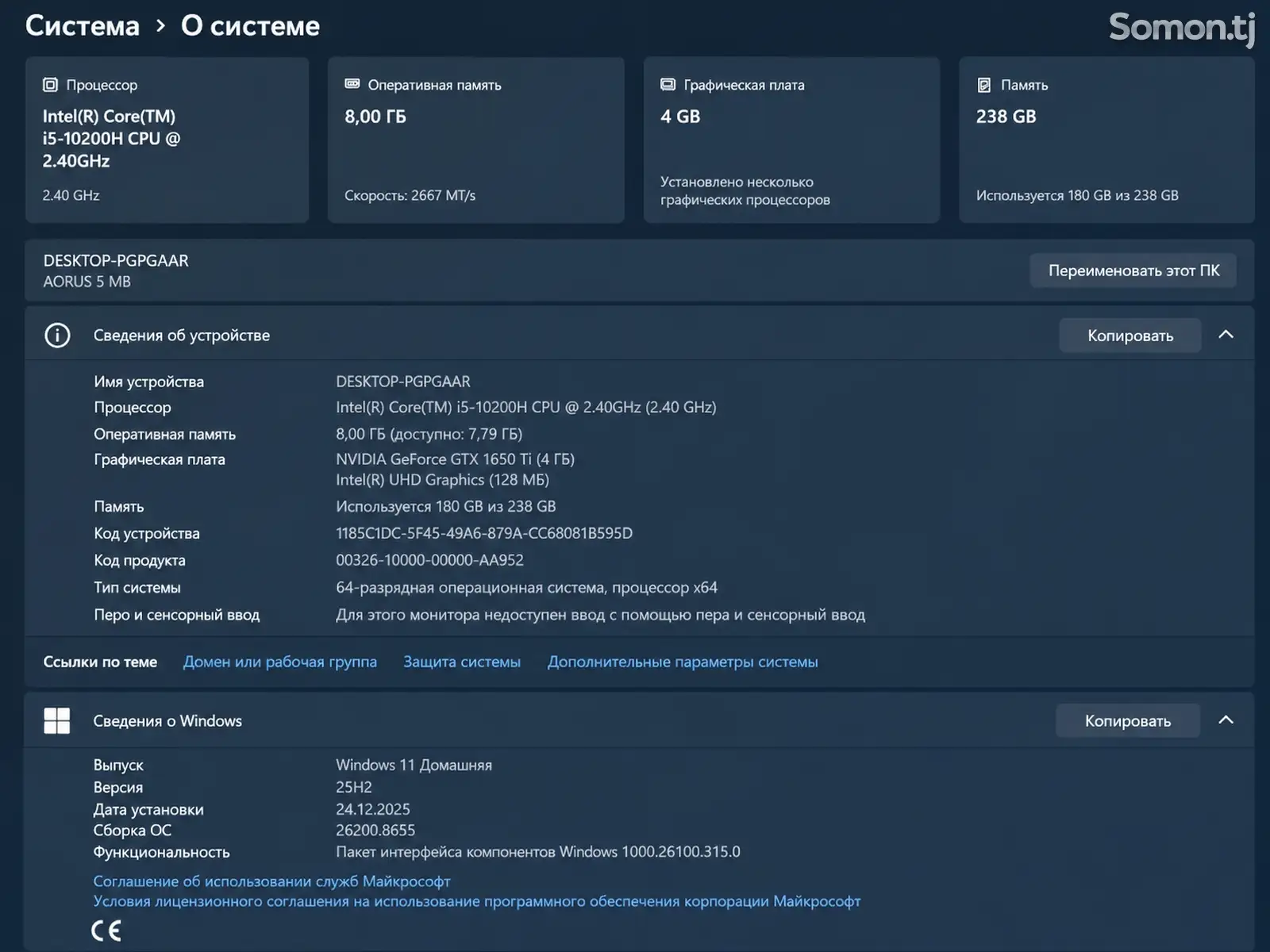Click the install date 24.12.2025
This screenshot has width=1270, height=952.
click(373, 809)
